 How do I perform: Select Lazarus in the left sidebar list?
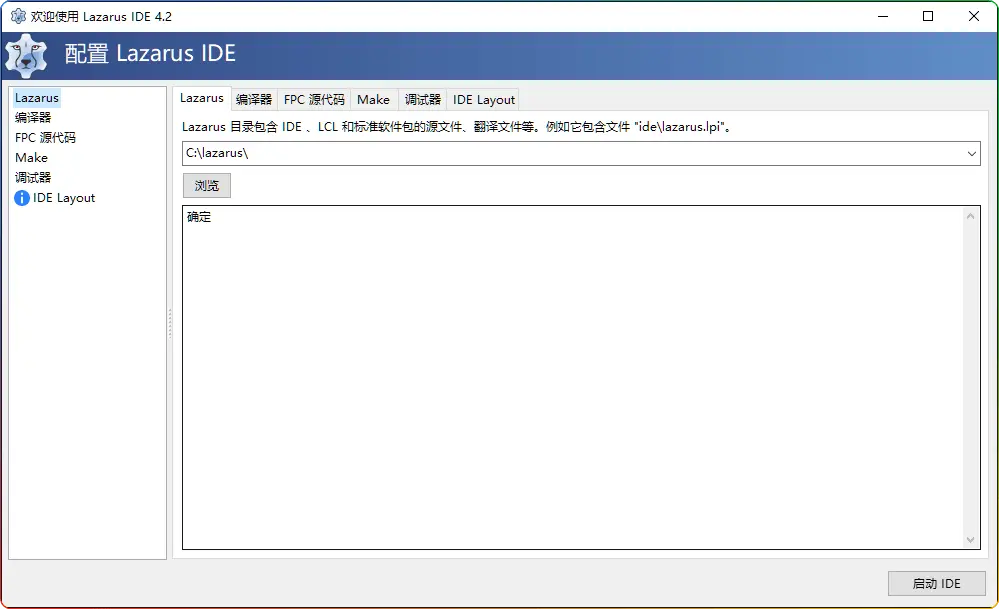pos(37,97)
